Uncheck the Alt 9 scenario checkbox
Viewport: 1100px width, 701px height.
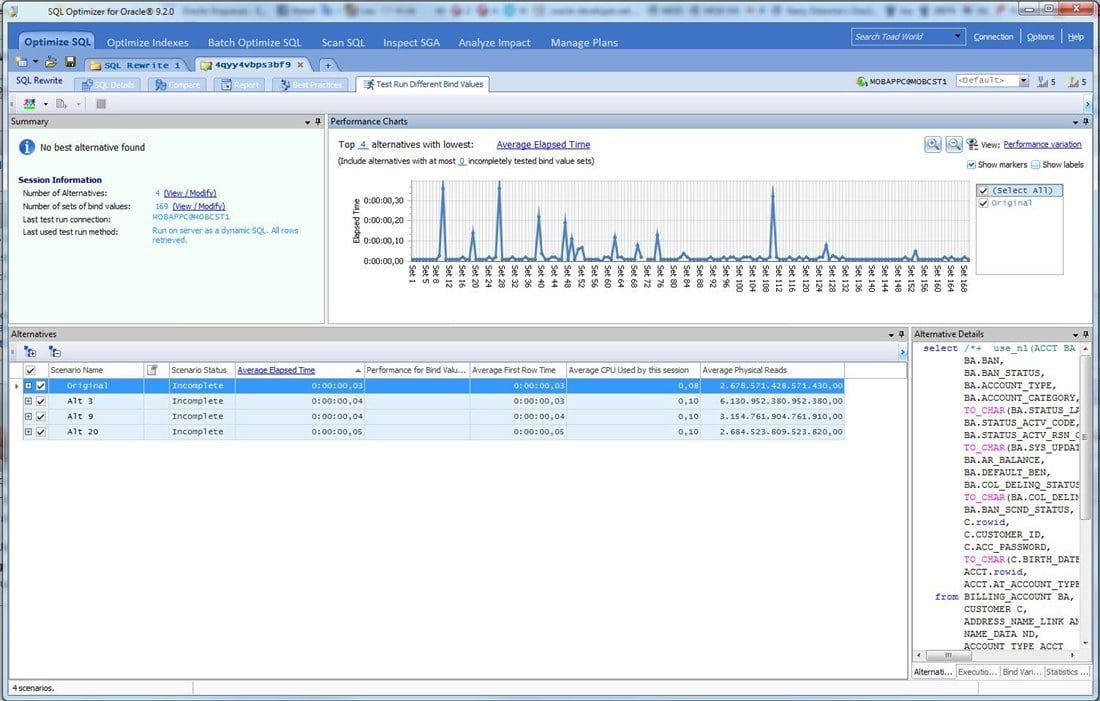tap(41, 417)
